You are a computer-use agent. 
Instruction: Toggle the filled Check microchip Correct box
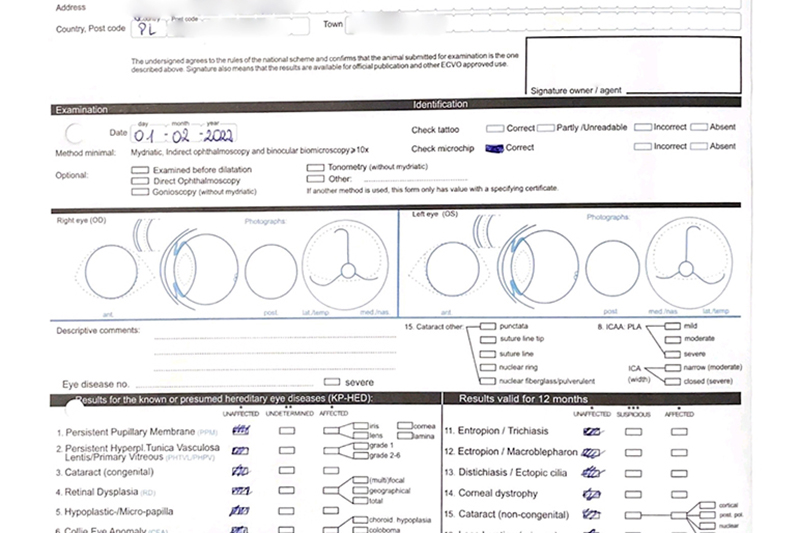494,148
